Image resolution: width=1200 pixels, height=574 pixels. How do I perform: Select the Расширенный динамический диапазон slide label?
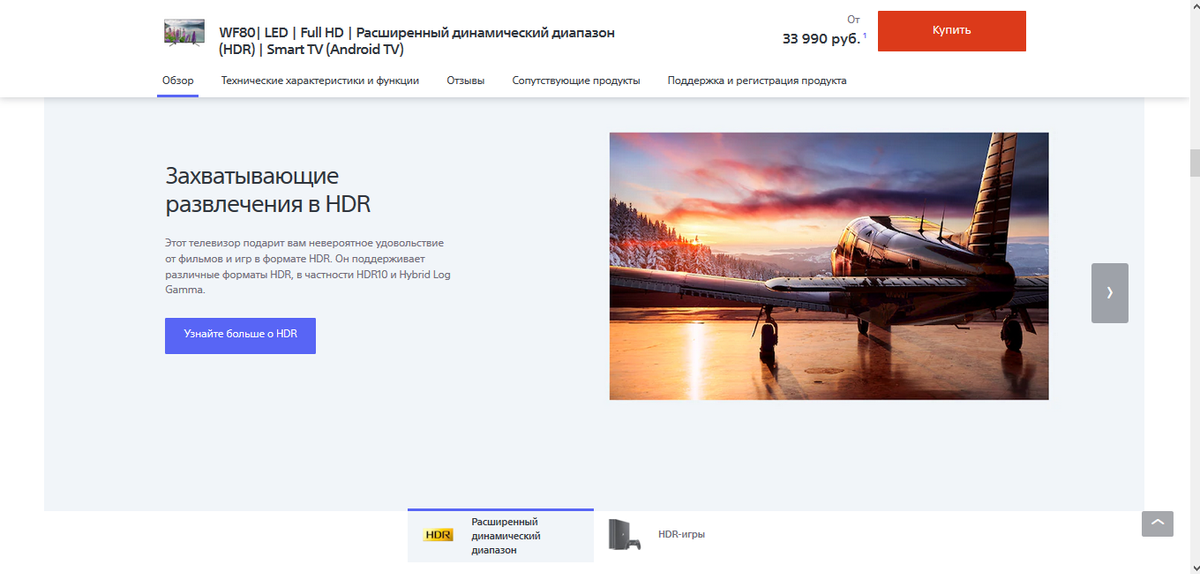tap(505, 536)
